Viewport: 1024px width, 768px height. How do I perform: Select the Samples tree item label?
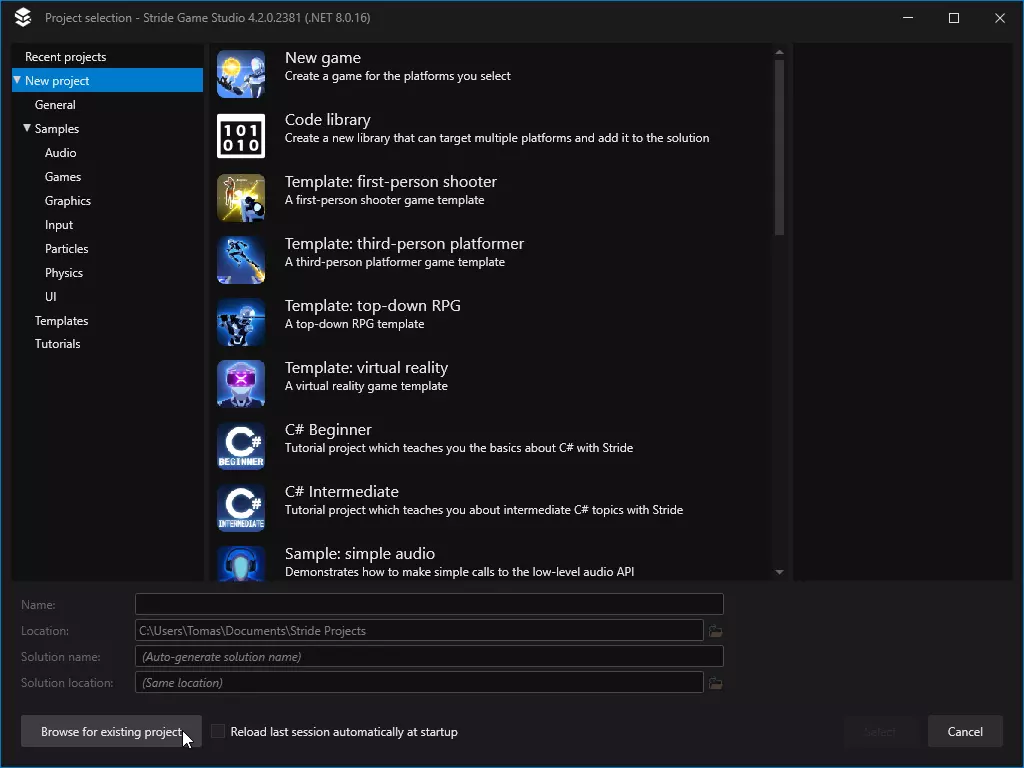(x=57, y=129)
